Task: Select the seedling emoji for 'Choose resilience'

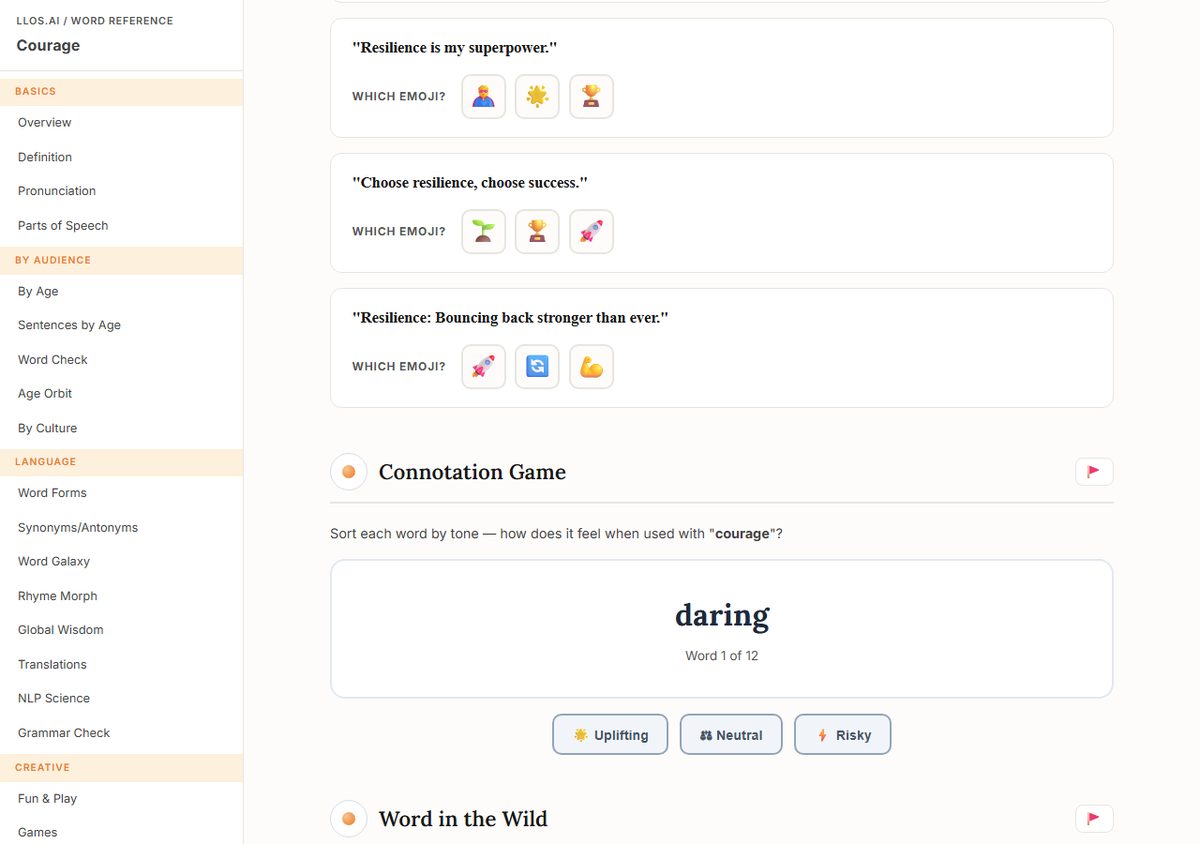Action: [483, 232]
